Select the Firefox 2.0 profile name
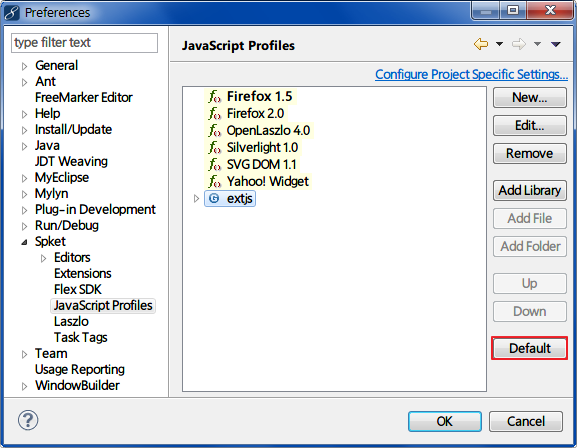Image resolution: width=577 pixels, height=448 pixels. click(x=255, y=114)
